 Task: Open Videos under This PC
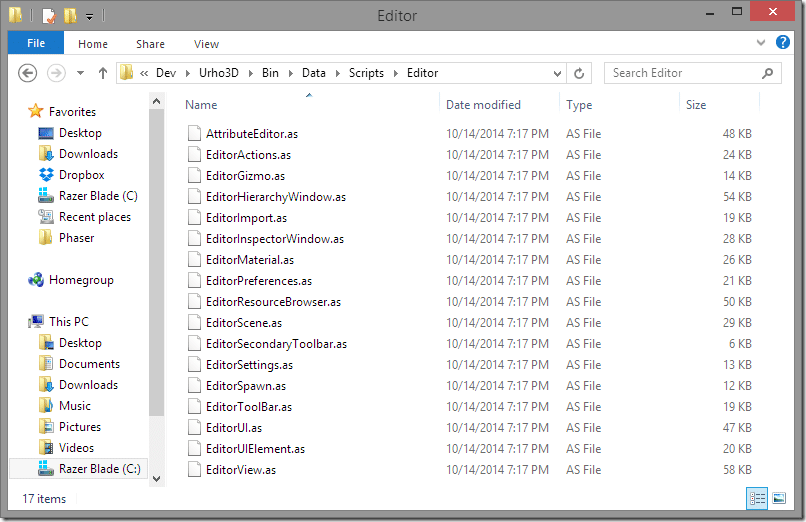click(x=76, y=448)
